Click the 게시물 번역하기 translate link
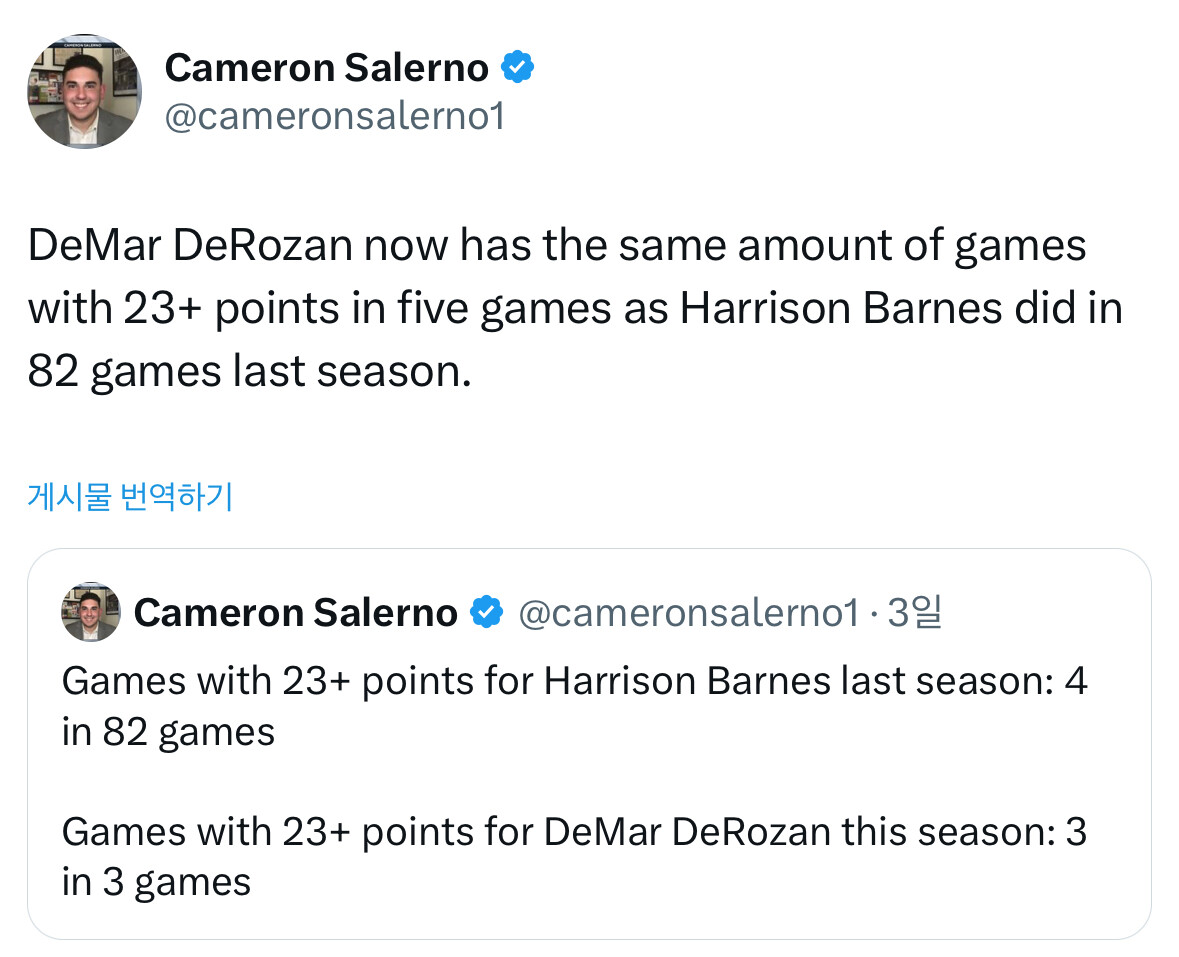The height and width of the screenshot is (957, 1179). coord(129,495)
